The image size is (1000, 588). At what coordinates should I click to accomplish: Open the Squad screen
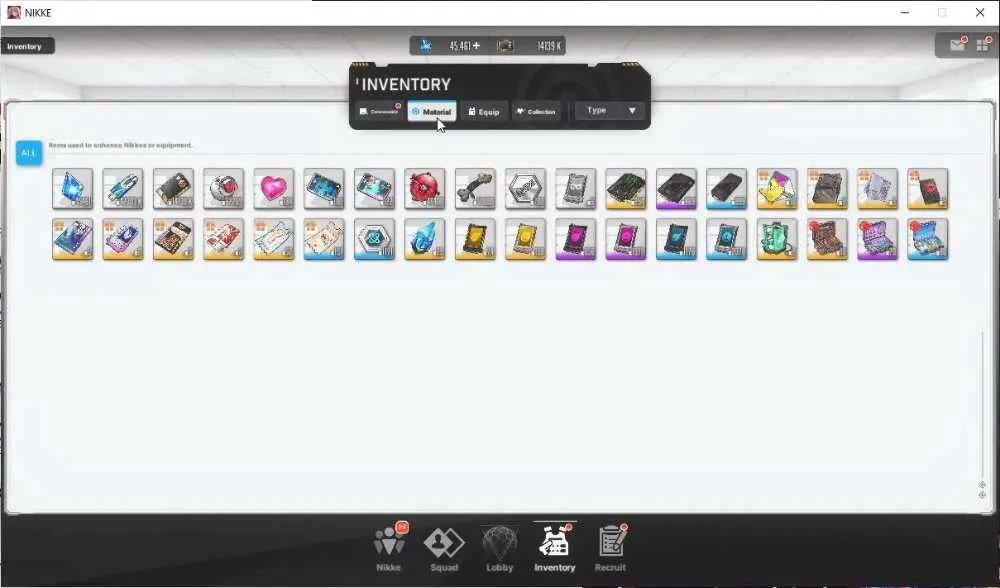tap(444, 548)
